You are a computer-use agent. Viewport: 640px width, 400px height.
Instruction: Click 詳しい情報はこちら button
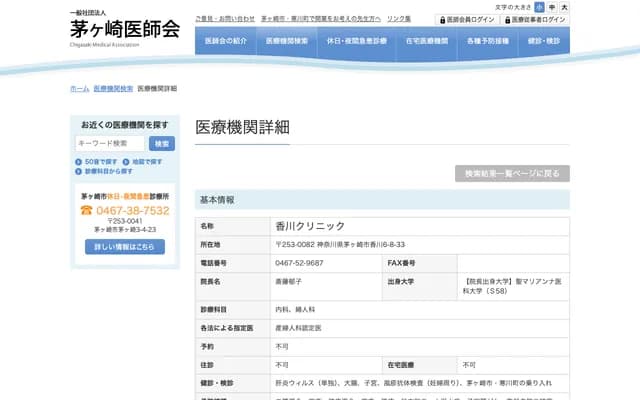click(x=124, y=246)
